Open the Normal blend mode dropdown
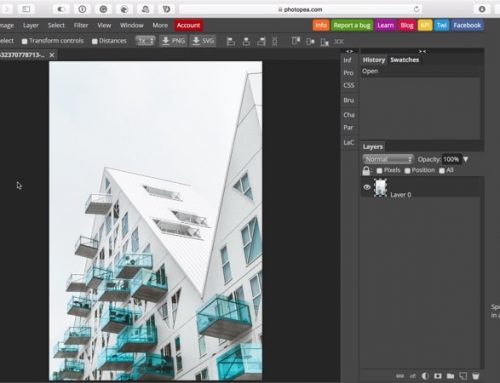Screen dimensions: 500x383 tap(388, 159)
